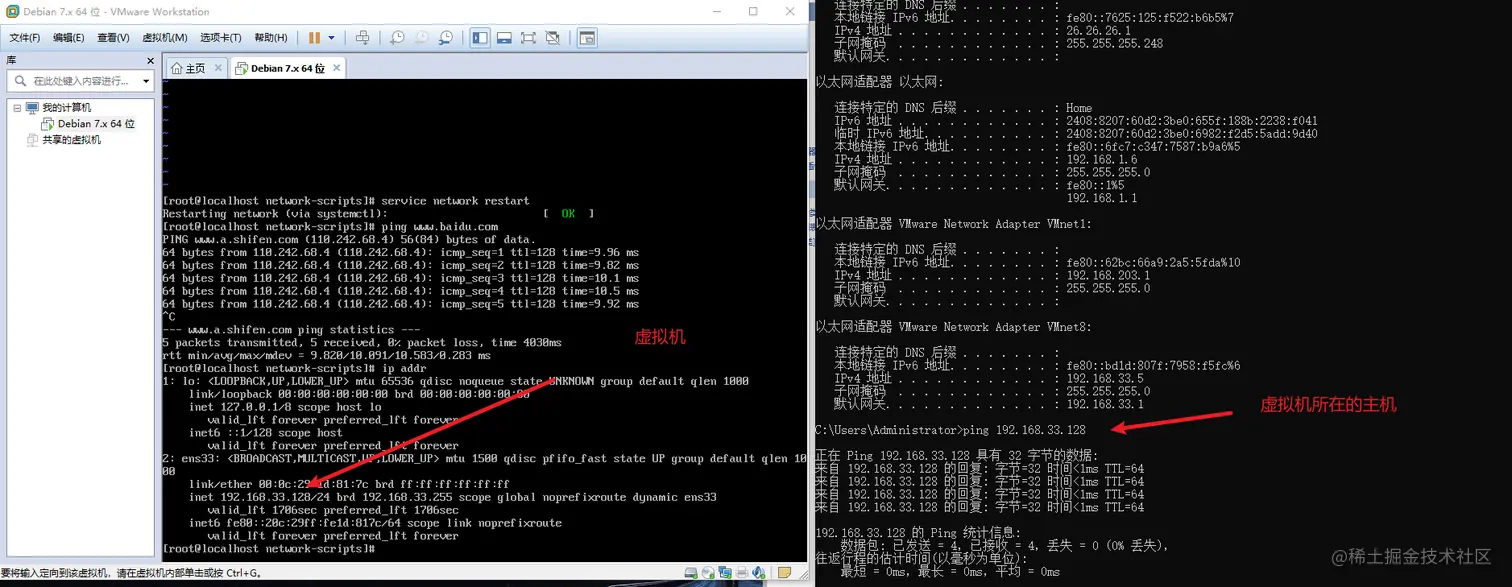
Task: Open the 帮助(H) menu
Action: click(x=270, y=38)
